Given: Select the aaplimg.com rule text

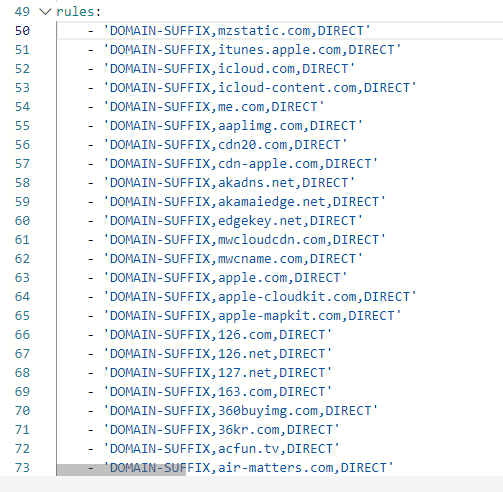Looking at the screenshot, I should click(233, 126).
